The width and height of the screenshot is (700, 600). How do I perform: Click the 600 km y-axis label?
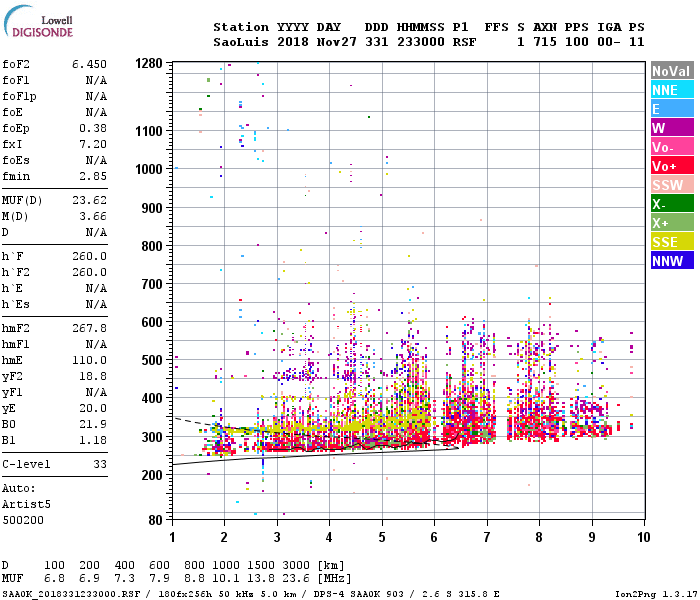pyautogui.click(x=152, y=322)
